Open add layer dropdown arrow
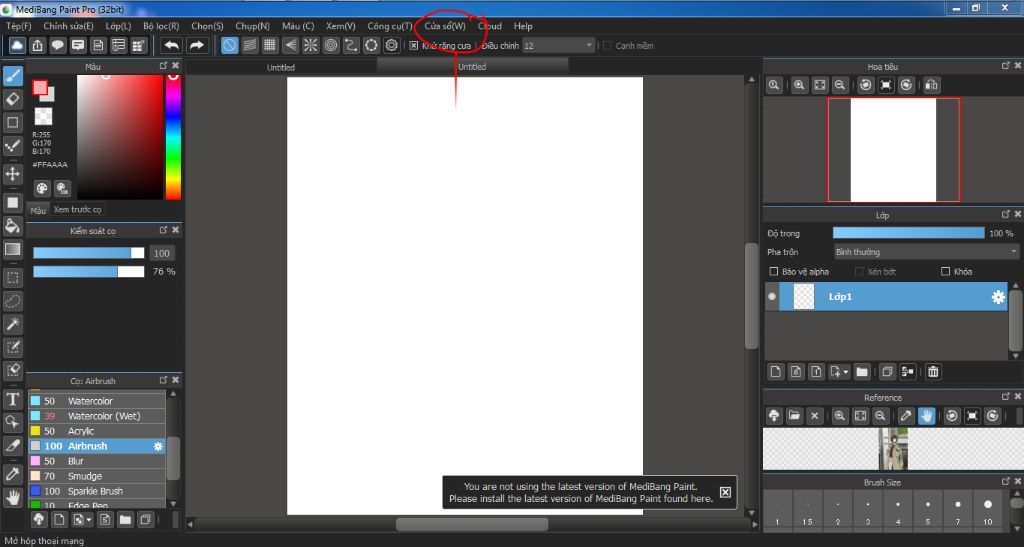This screenshot has height=547, width=1024. tap(846, 372)
